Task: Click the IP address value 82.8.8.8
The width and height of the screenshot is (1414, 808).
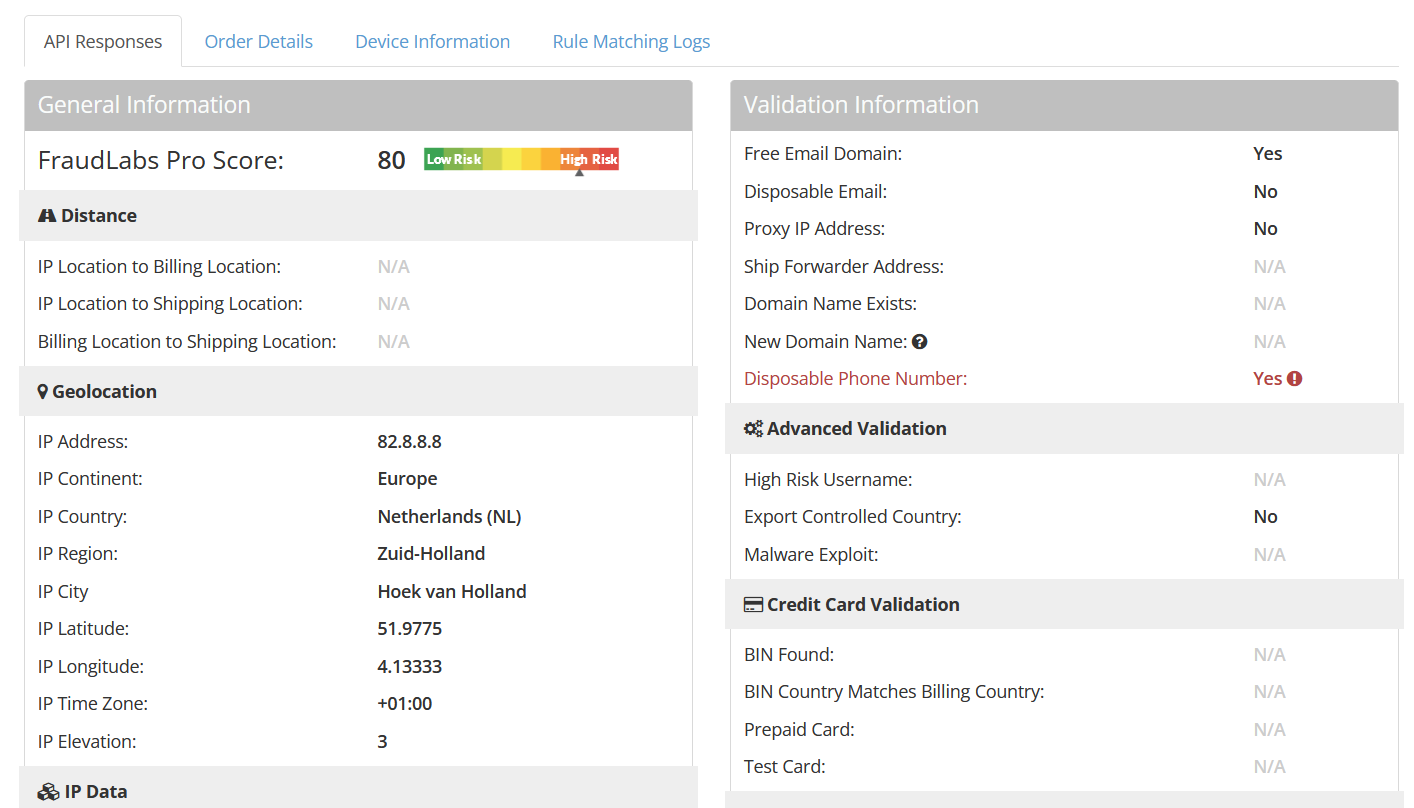Action: [x=410, y=442]
